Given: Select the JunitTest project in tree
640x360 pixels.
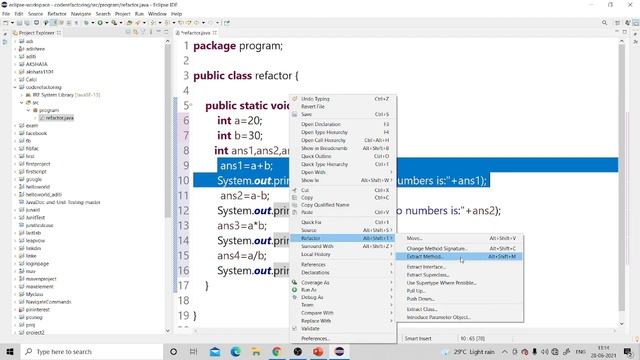Looking at the screenshot, I should click(x=35, y=218).
